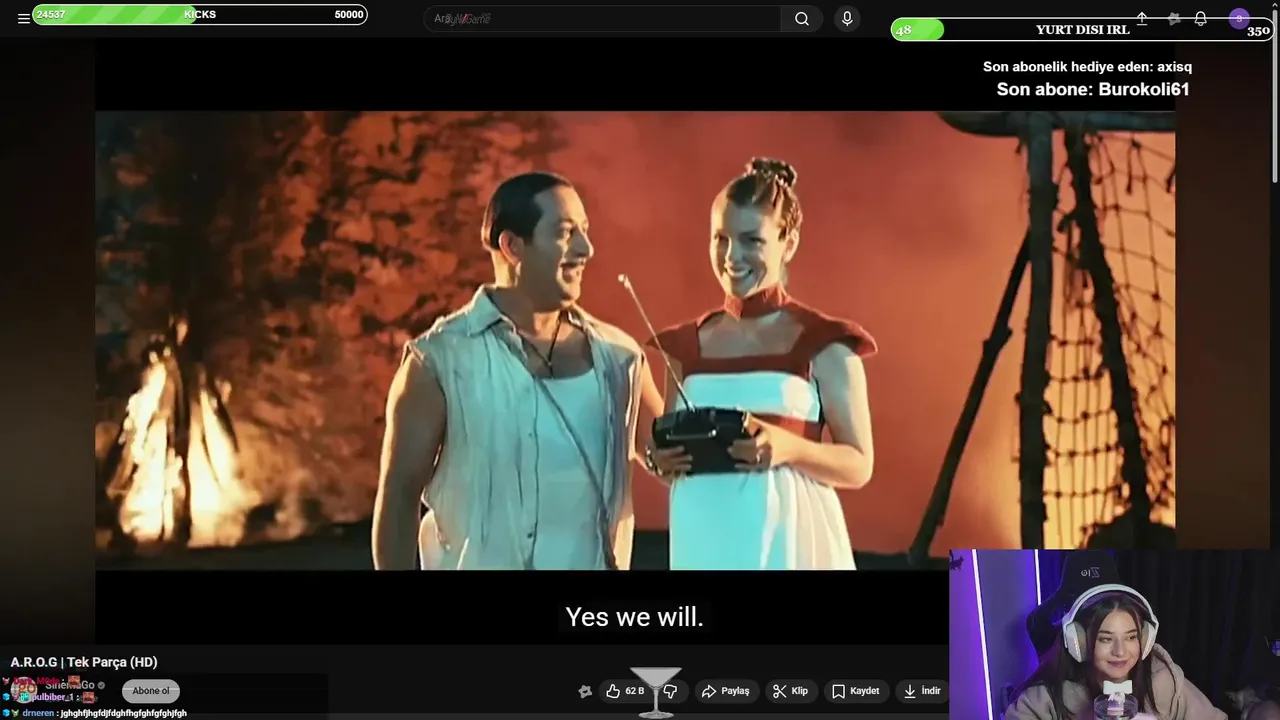
Task: Open the channel avatar under the title
Action: [x=23, y=690]
